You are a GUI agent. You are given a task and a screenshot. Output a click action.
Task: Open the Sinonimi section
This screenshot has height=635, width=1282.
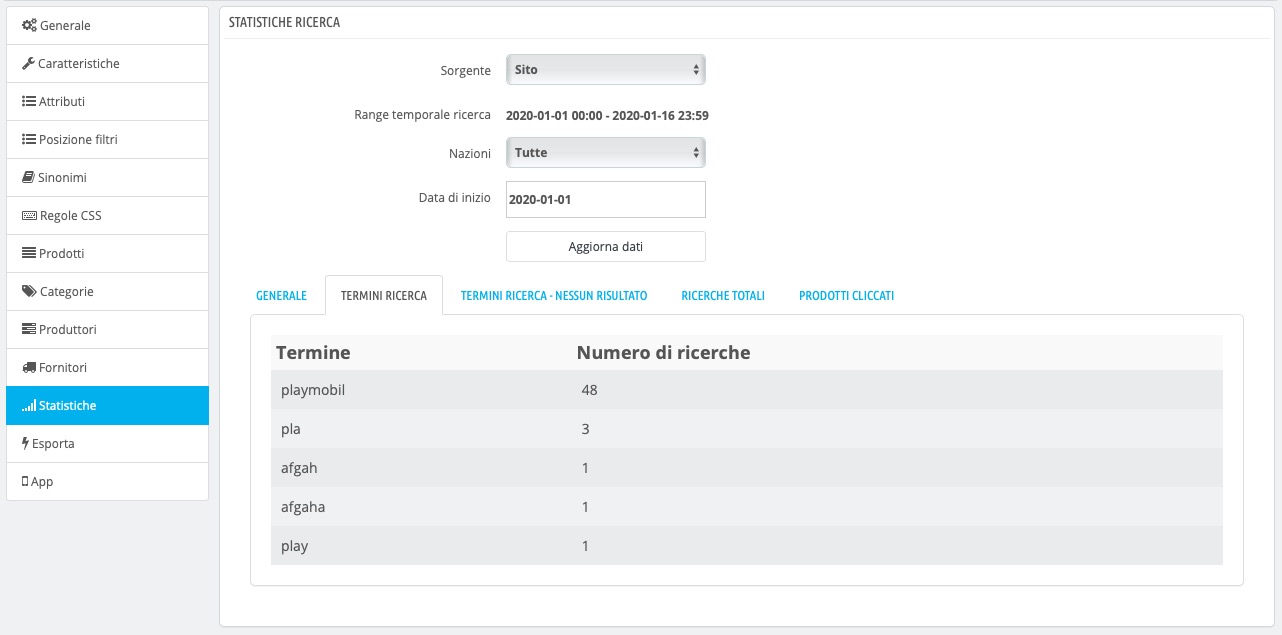pos(108,177)
